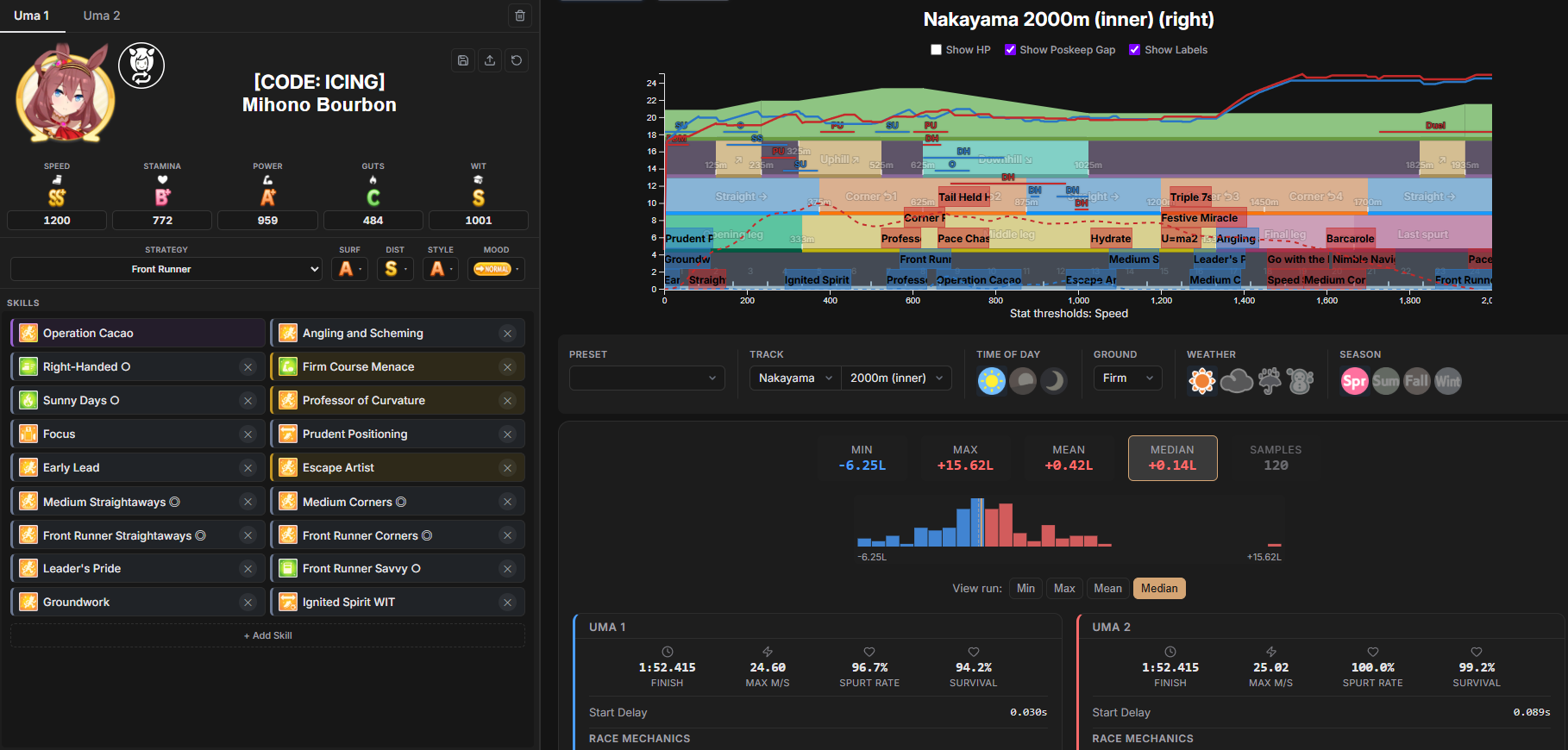Click the export upload icon

click(490, 60)
